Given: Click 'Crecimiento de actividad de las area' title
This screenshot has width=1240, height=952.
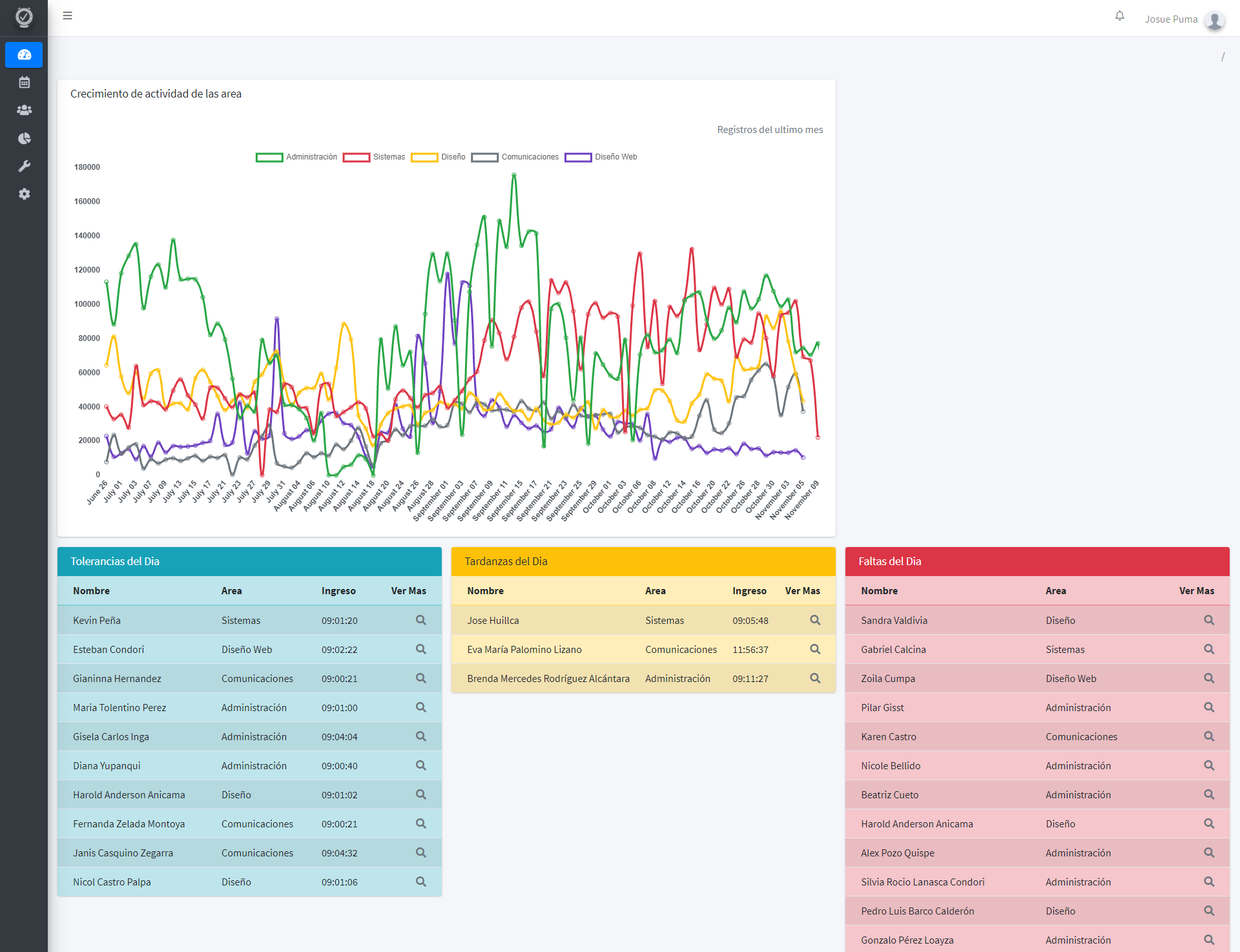Looking at the screenshot, I should [x=156, y=94].
